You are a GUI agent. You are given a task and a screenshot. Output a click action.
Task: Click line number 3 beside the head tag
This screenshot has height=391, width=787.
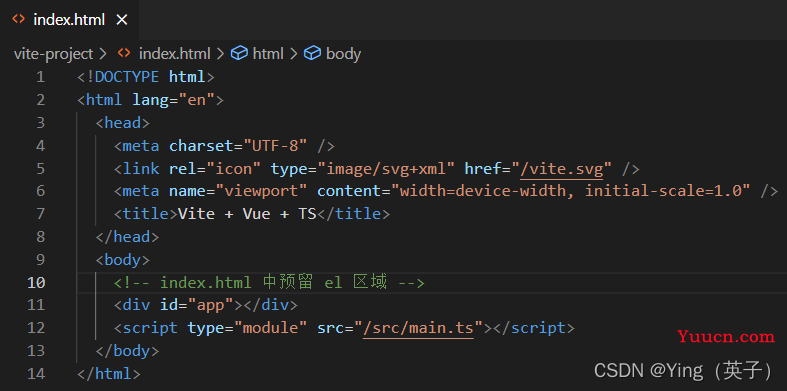tap(41, 123)
